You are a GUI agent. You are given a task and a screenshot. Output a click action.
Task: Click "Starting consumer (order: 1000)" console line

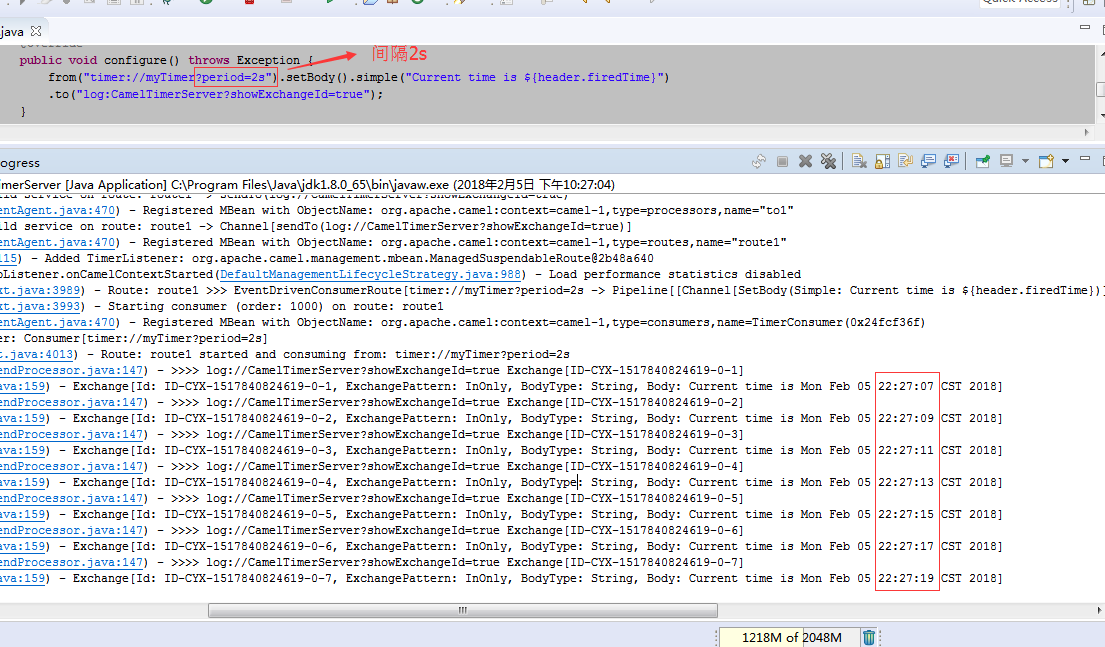click(216, 307)
